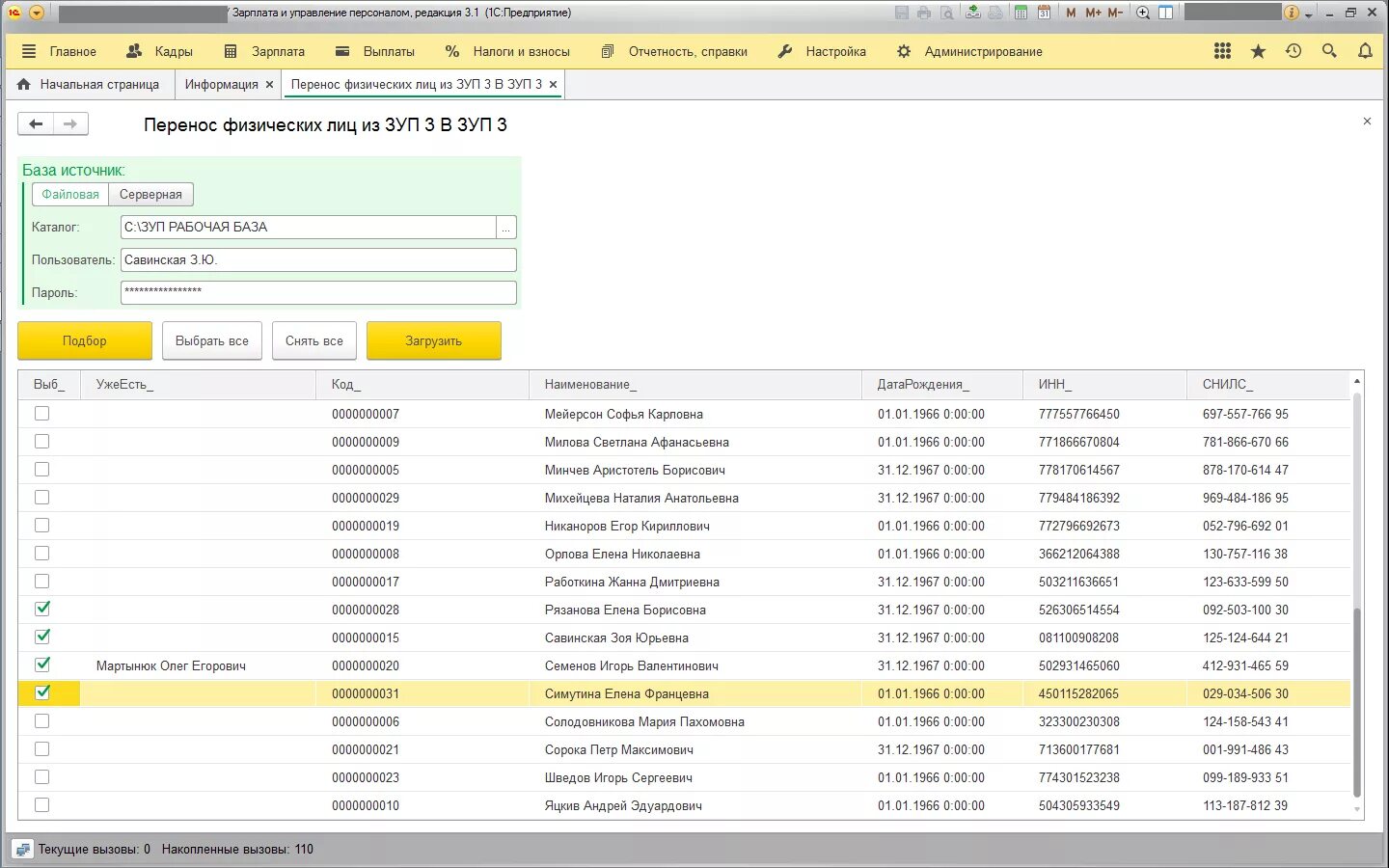The width and height of the screenshot is (1389, 868).
Task: Click the Снять все button
Action: [314, 340]
